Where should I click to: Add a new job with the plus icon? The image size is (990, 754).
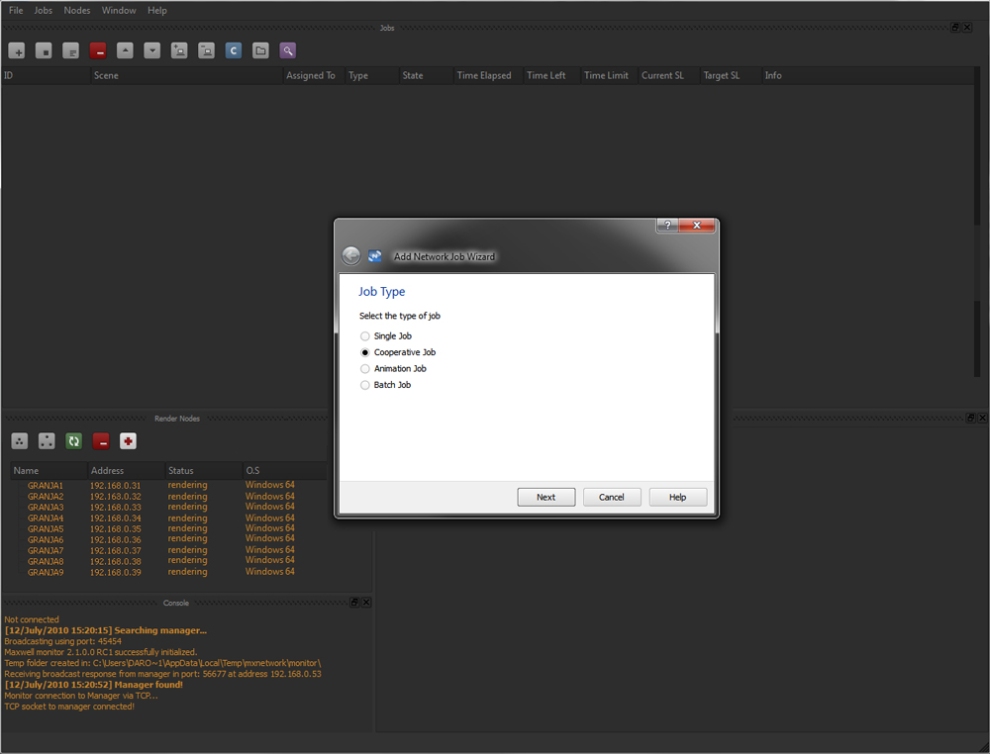click(17, 50)
